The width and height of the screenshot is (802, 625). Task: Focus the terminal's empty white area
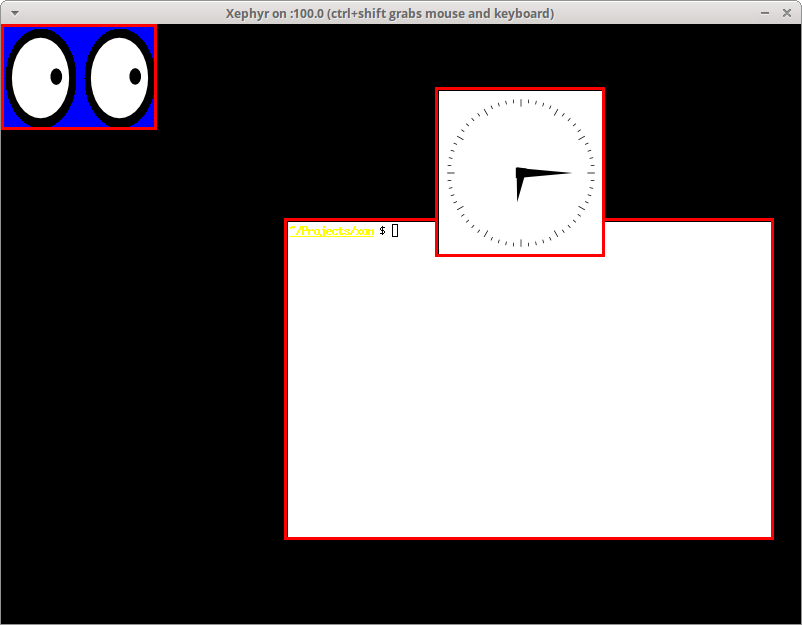coord(530,400)
